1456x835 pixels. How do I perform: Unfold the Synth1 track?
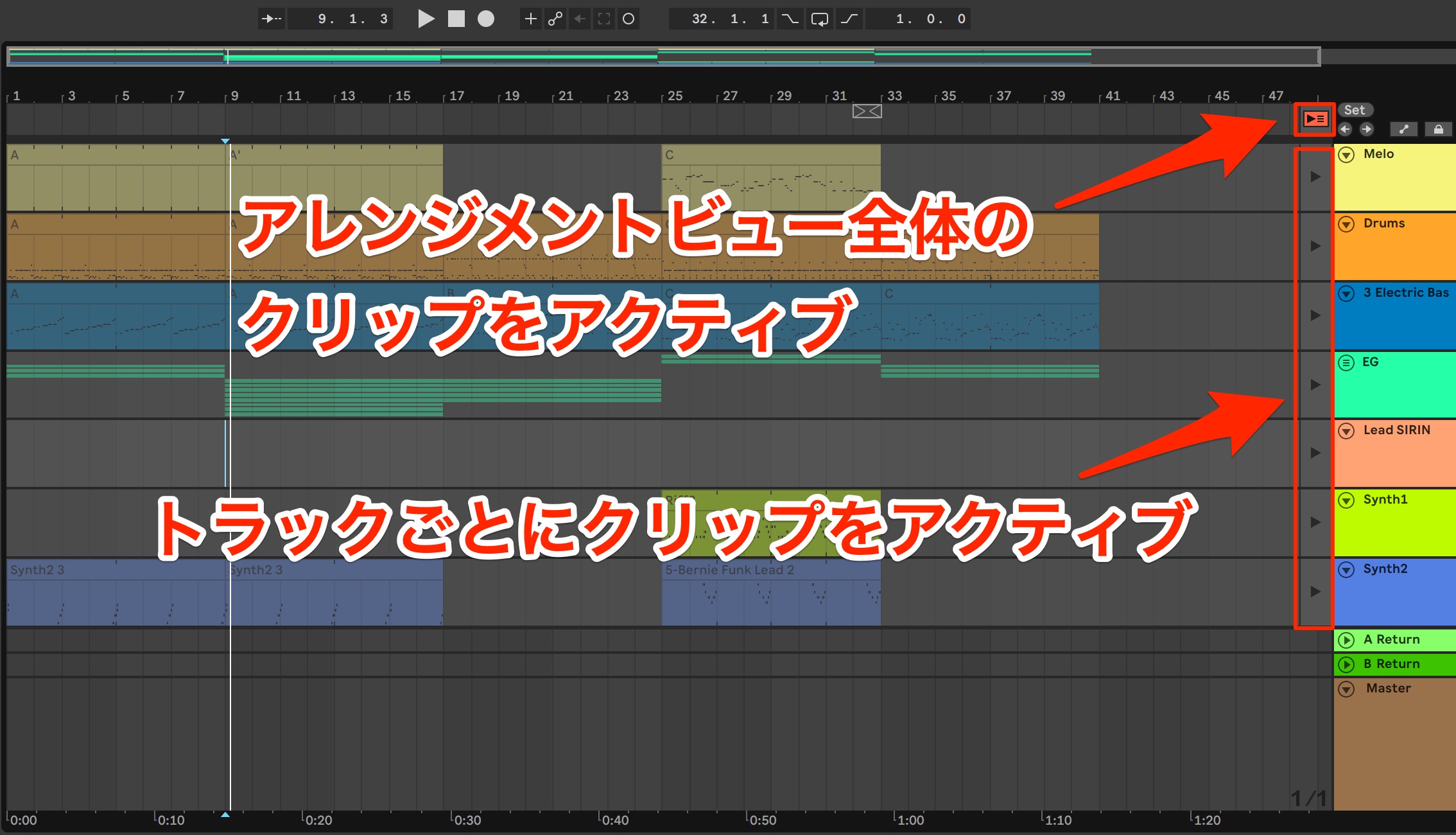tap(1346, 500)
